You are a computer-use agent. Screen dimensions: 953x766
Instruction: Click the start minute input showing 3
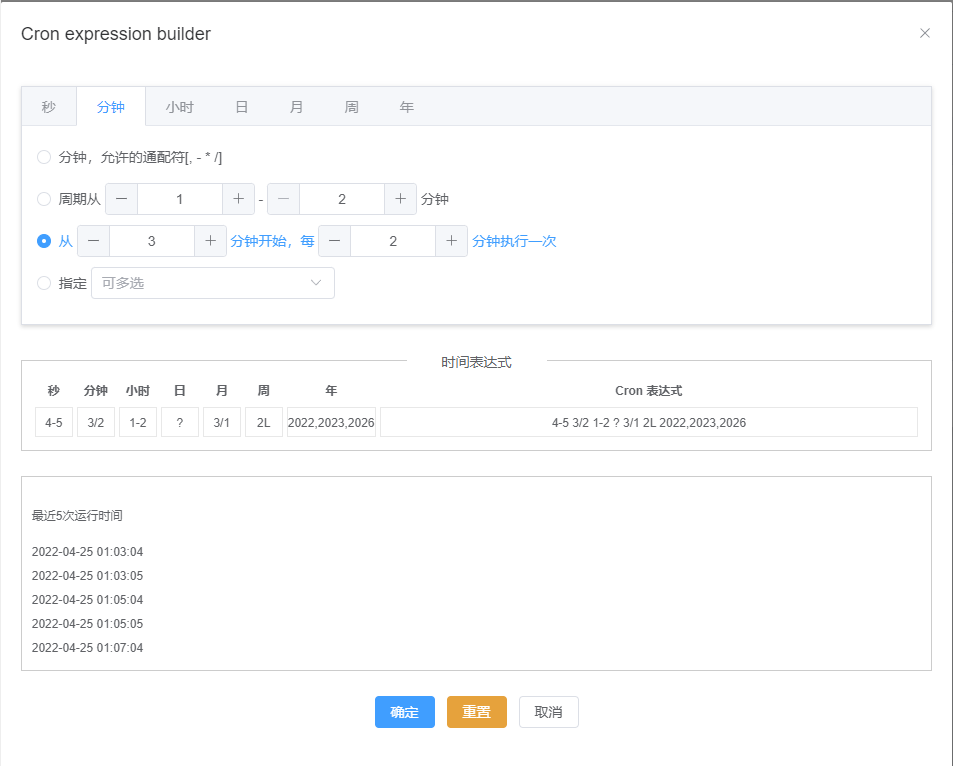pos(152,241)
